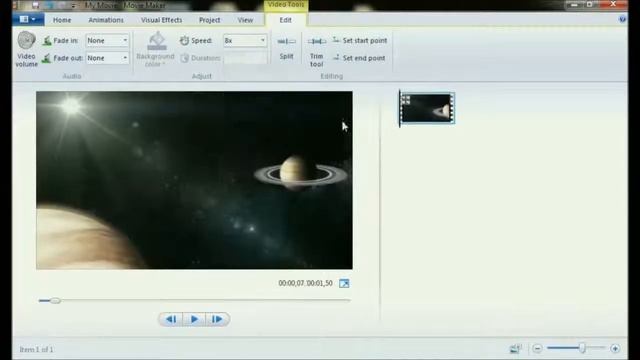Click the Fade out speaker icon
640x360 pixels.
point(47,58)
